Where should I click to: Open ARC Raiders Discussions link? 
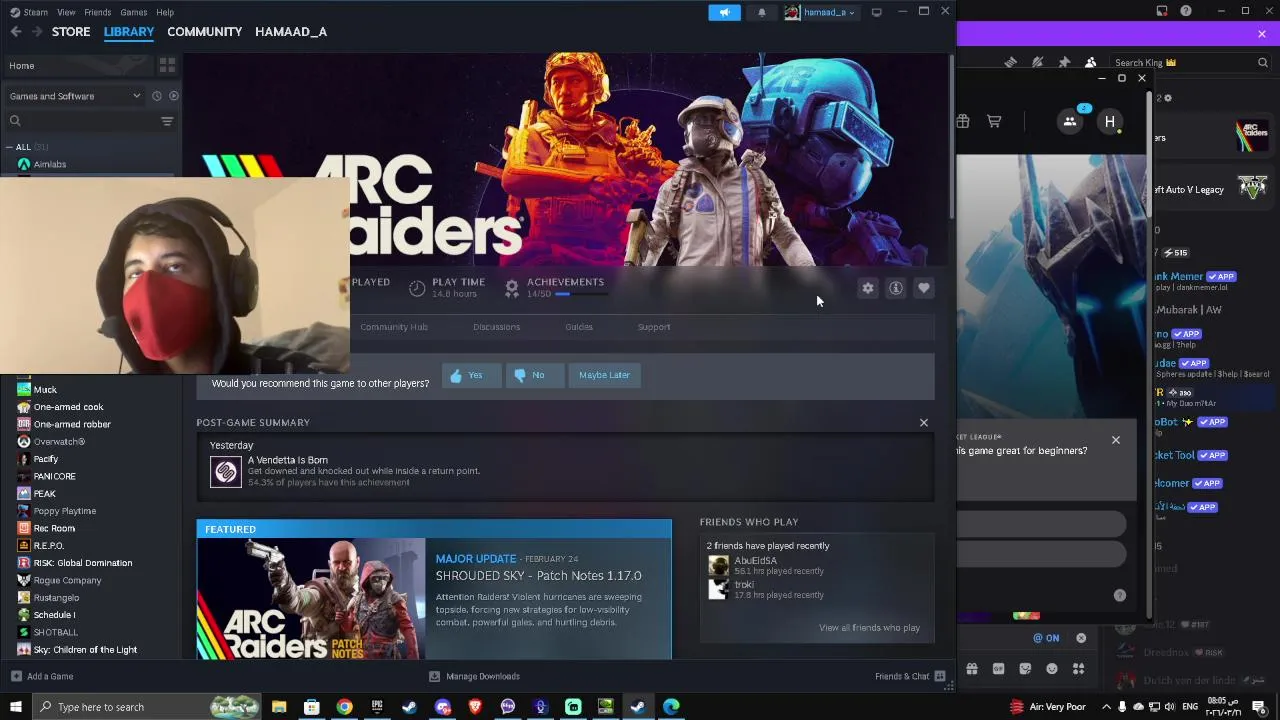pyautogui.click(x=496, y=327)
